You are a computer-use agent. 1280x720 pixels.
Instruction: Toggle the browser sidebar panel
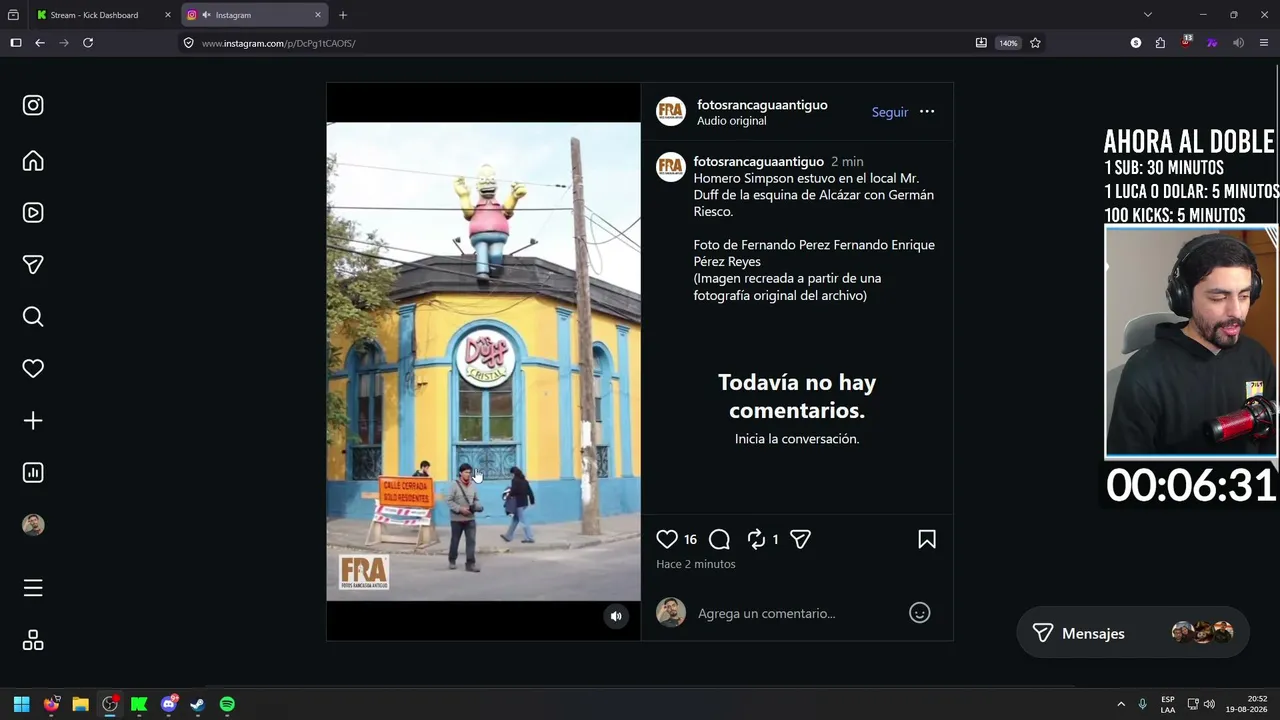coord(16,43)
